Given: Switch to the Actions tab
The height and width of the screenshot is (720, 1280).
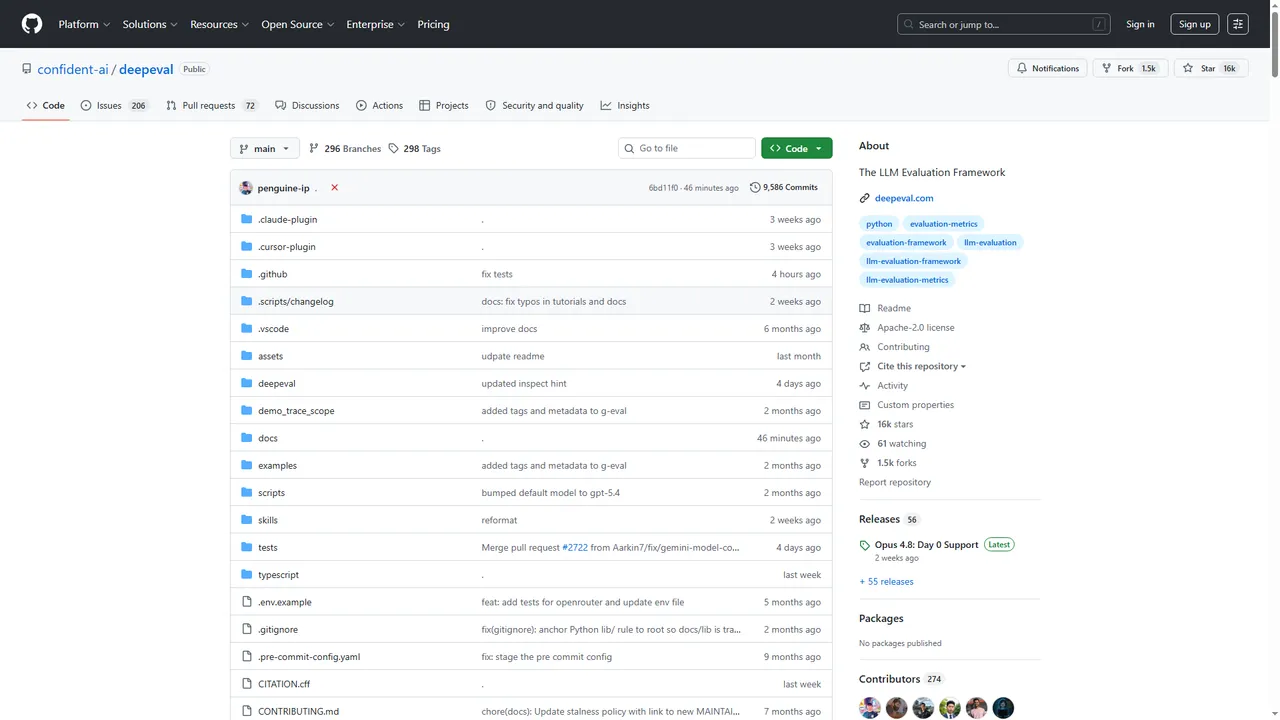Looking at the screenshot, I should [379, 105].
